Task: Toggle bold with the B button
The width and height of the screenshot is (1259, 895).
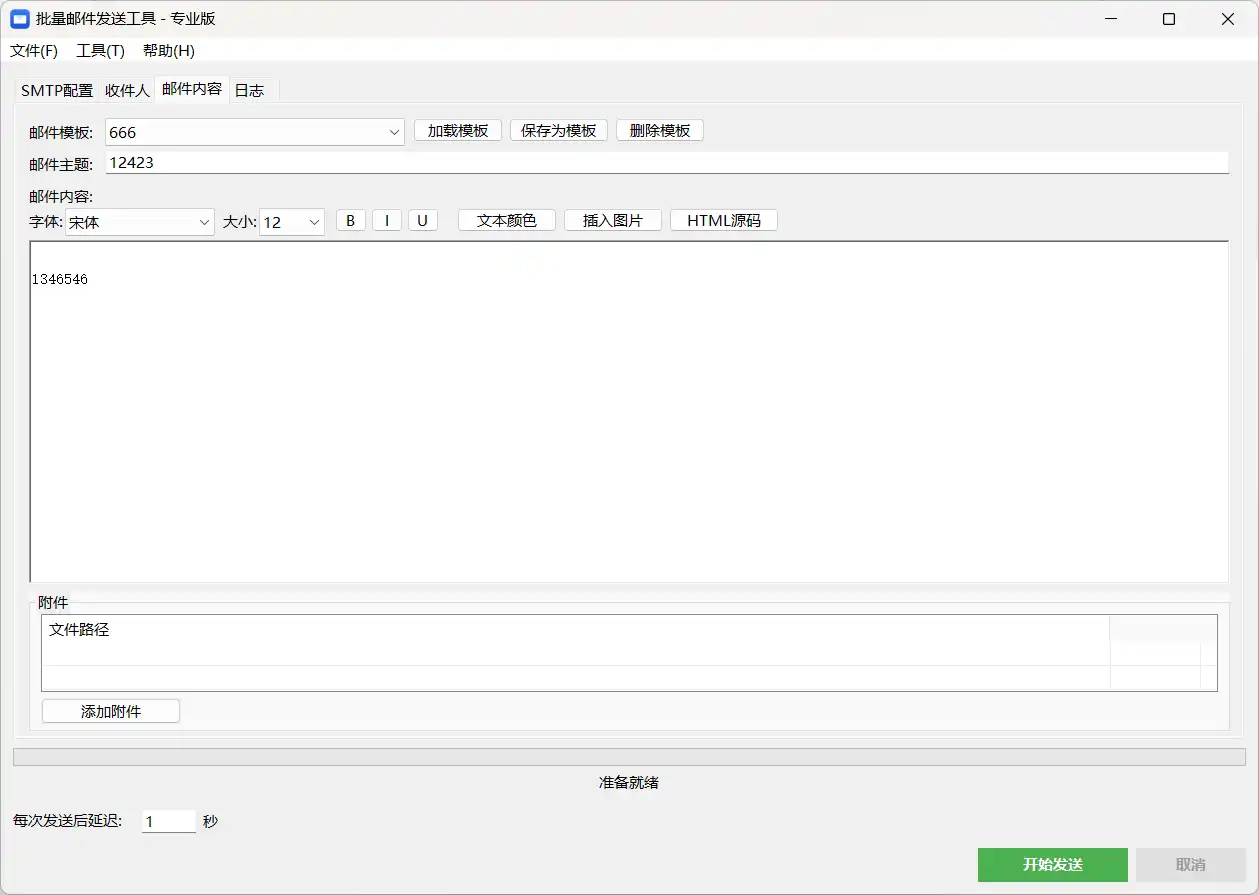Action: (x=351, y=220)
